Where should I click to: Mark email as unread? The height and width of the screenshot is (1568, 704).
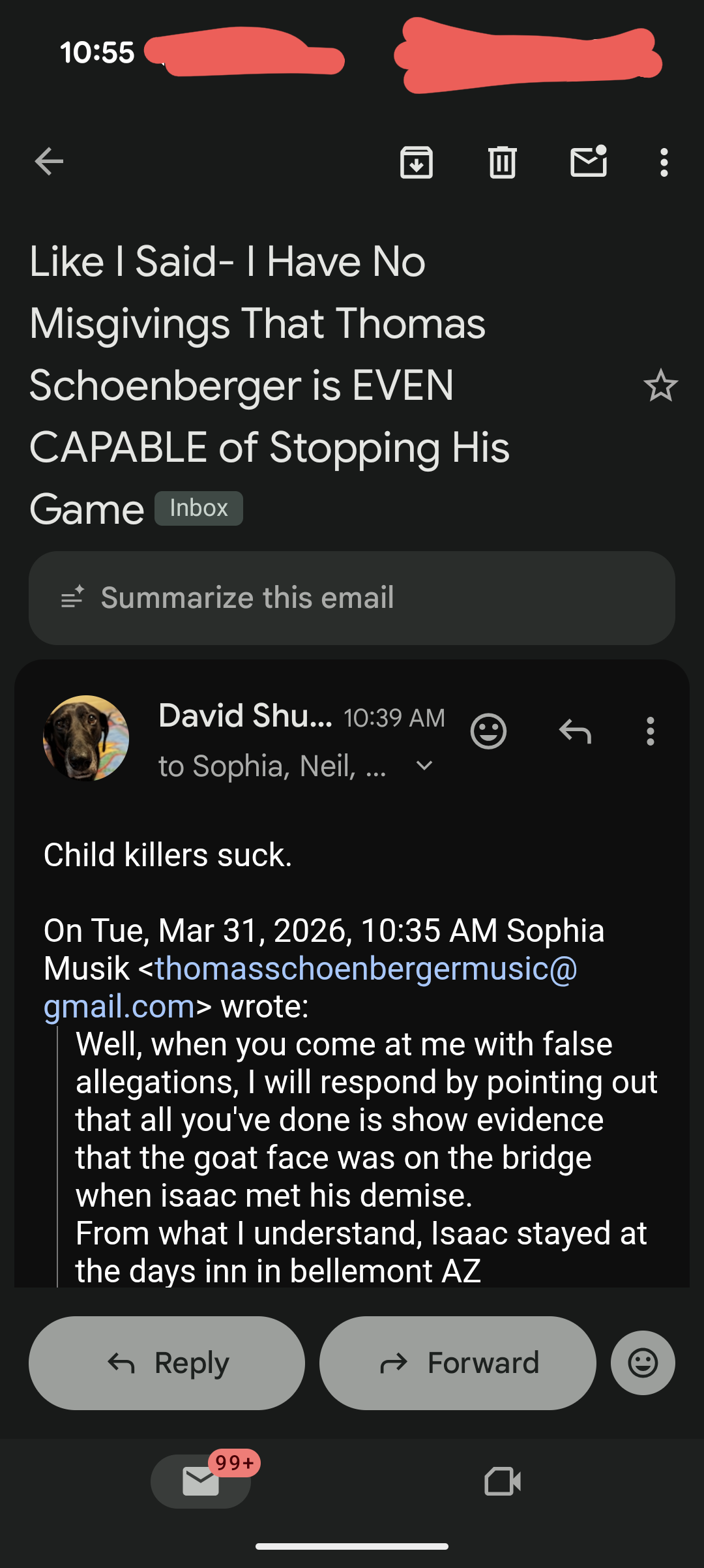tap(589, 162)
